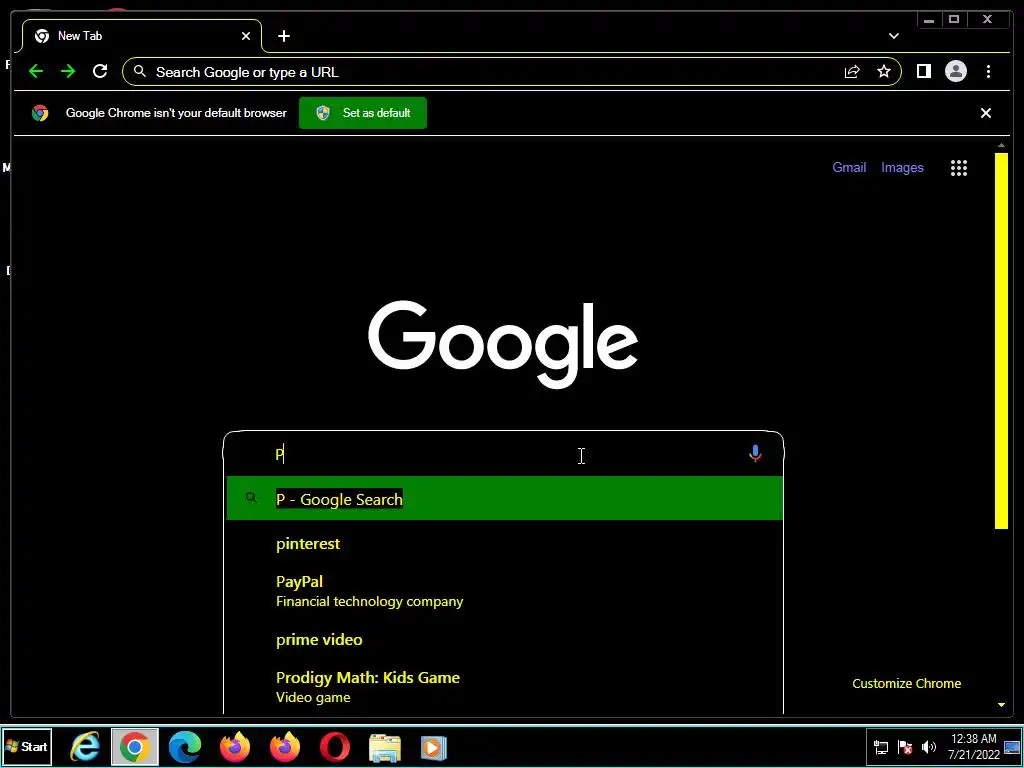Go back using the green back arrow
Screen dimensions: 1024x768
tap(36, 71)
